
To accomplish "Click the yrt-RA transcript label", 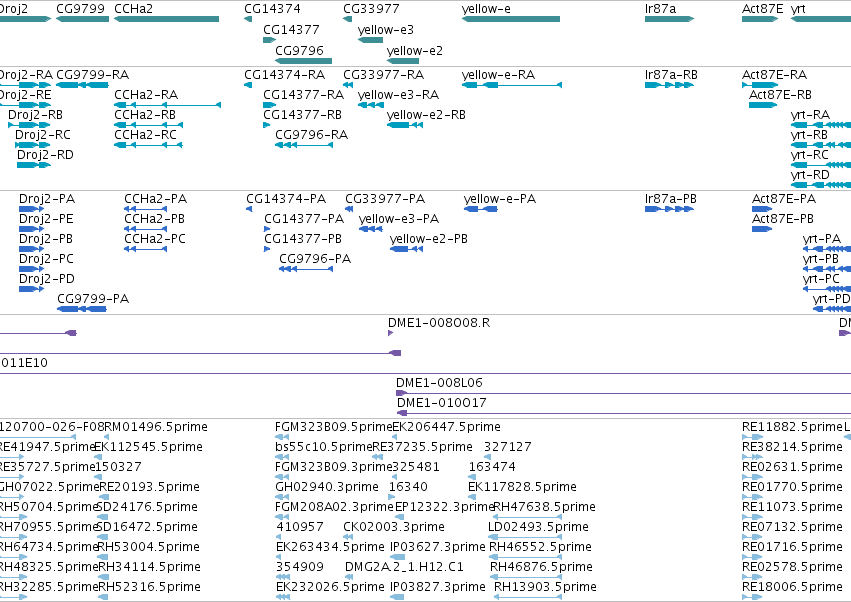I will 810,115.
